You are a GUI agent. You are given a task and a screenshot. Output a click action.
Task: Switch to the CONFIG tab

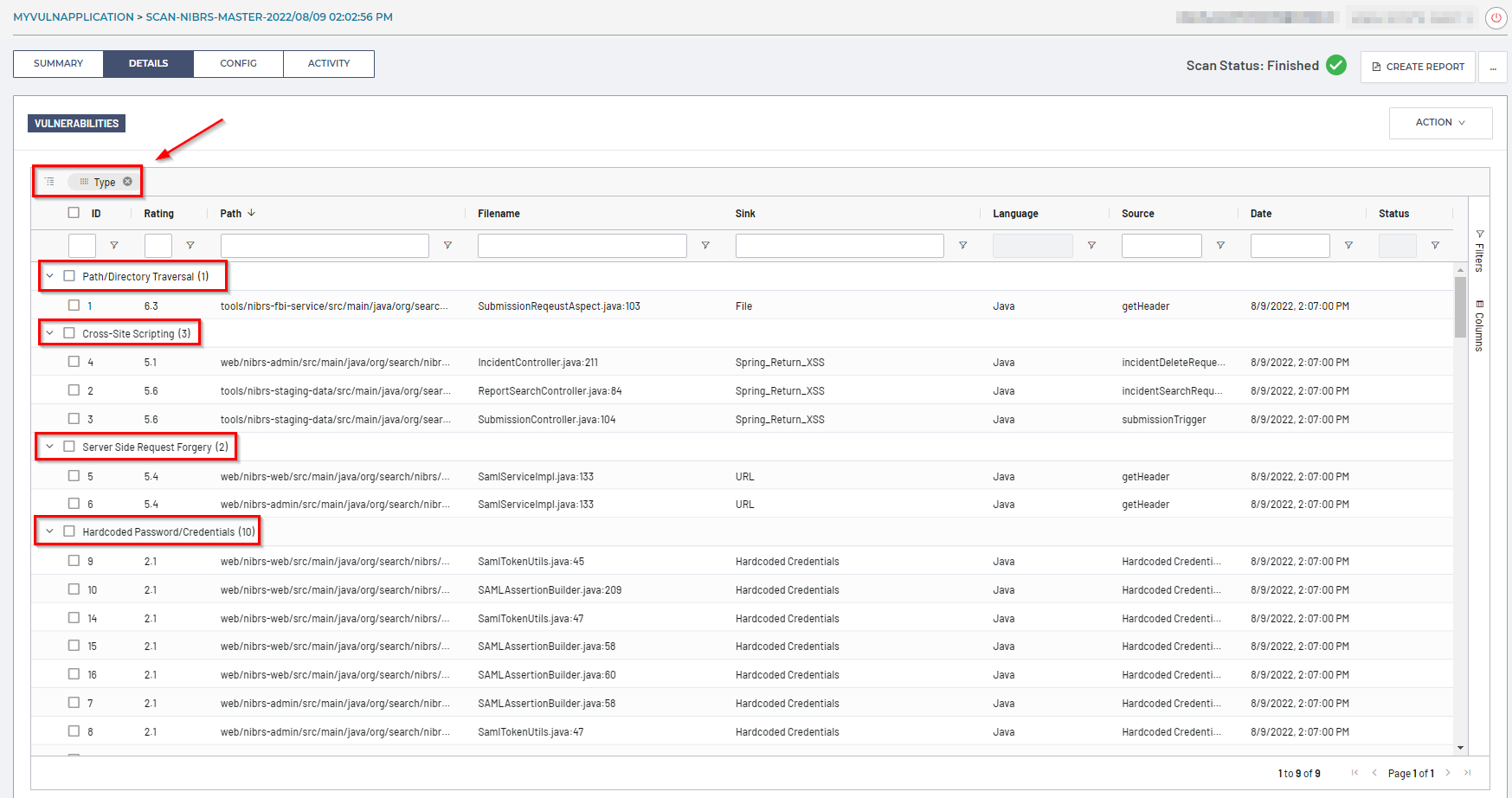pyautogui.click(x=238, y=64)
